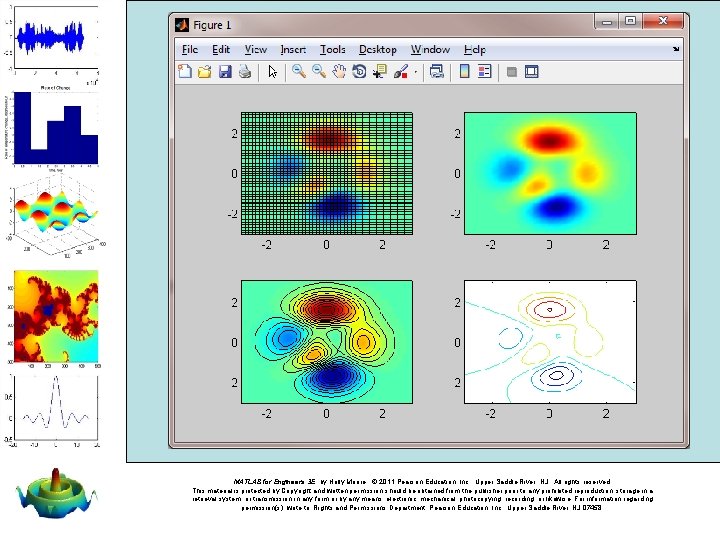Save the figure with the floppy disk icon

[x=225, y=72]
